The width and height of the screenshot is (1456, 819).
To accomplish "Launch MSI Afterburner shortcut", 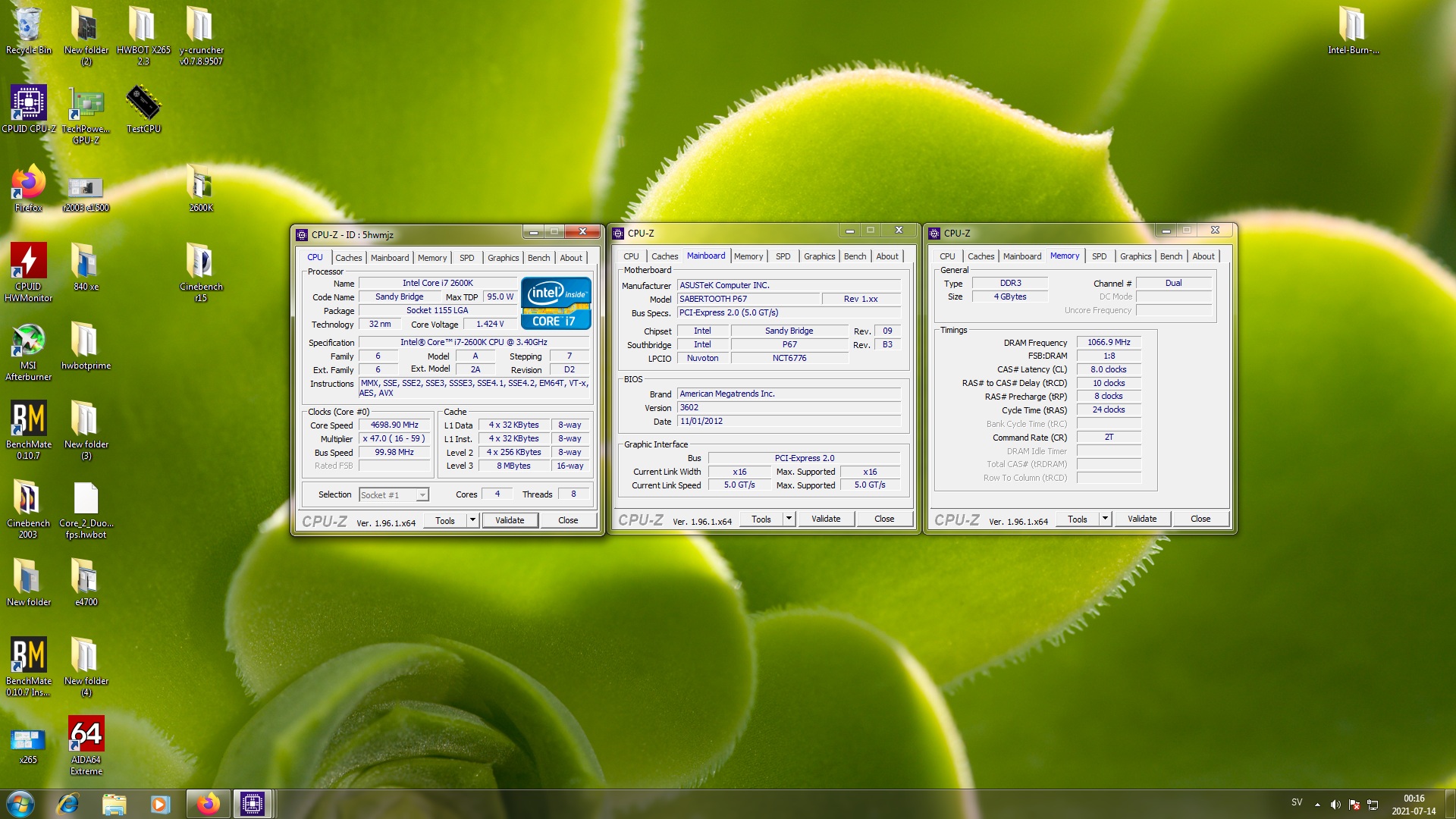I will pos(28,351).
